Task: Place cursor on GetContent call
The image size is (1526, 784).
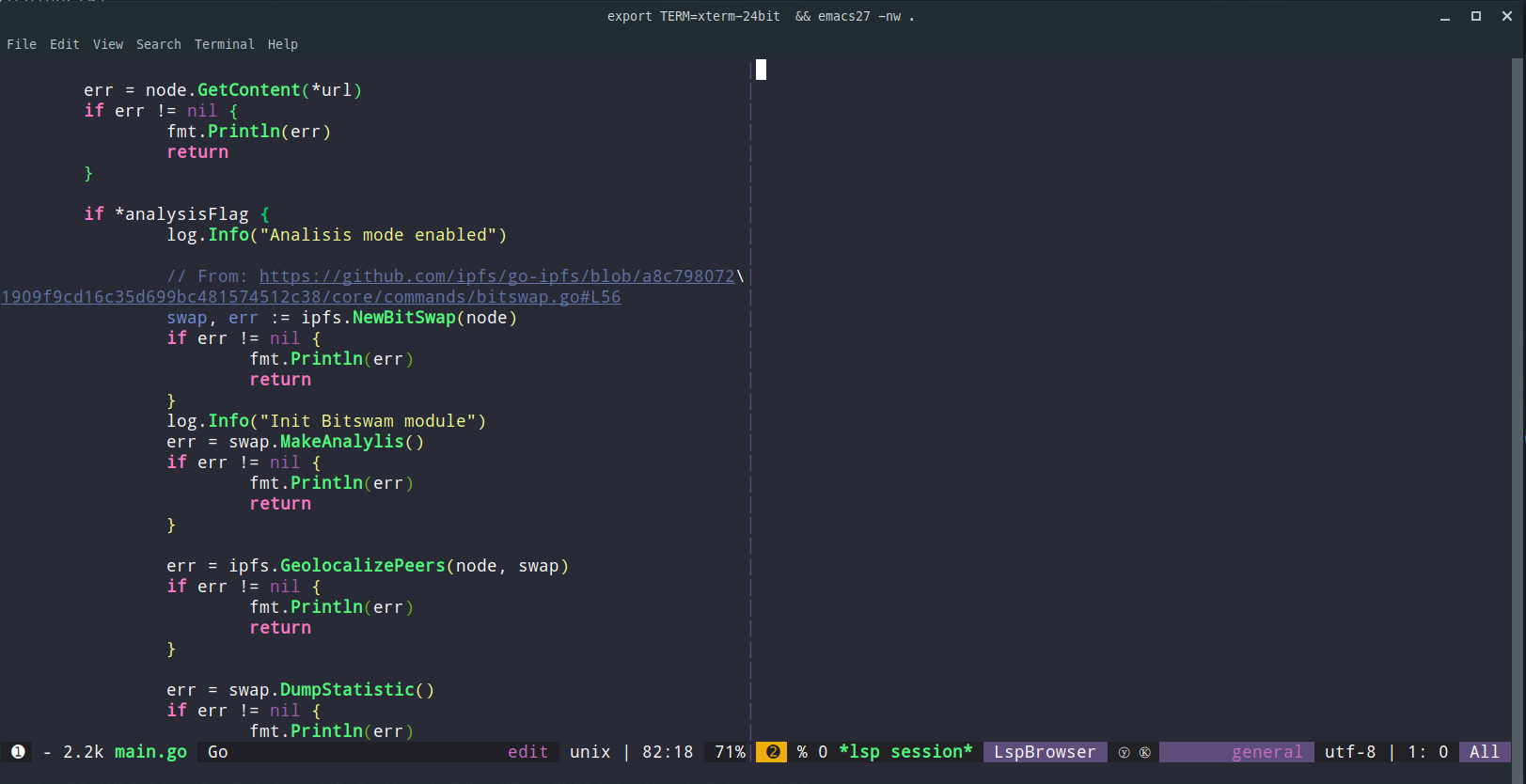Action: pos(249,90)
